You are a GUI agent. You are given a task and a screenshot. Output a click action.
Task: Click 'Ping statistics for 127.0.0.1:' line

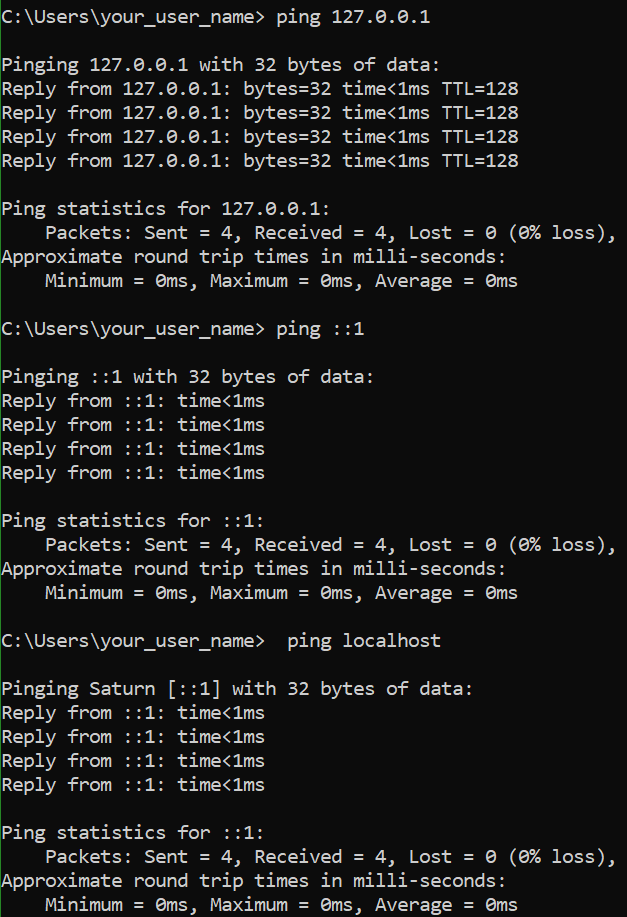166,209
